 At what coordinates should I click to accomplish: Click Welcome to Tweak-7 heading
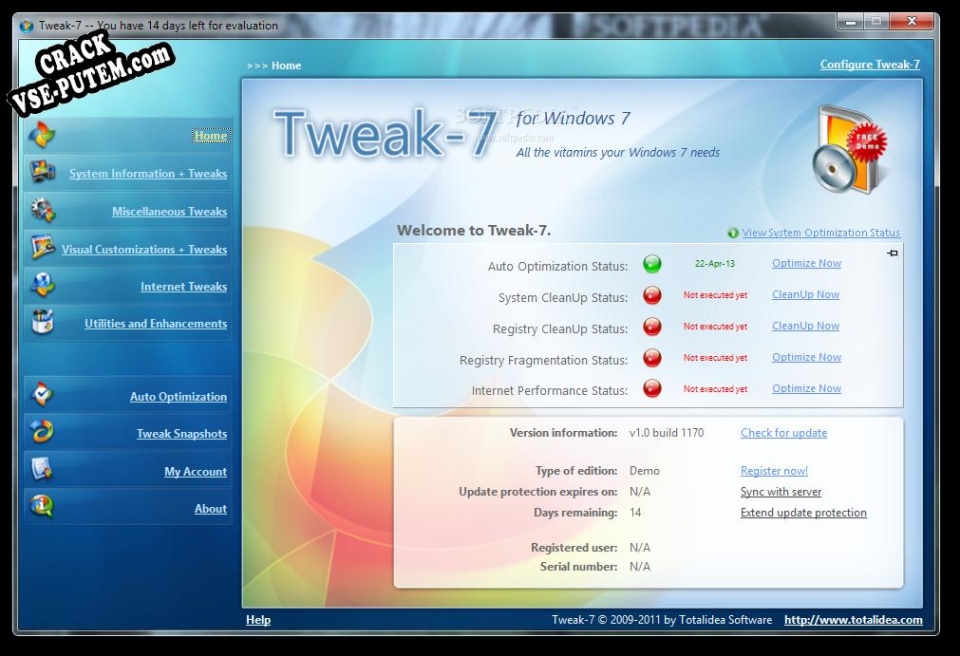[474, 231]
